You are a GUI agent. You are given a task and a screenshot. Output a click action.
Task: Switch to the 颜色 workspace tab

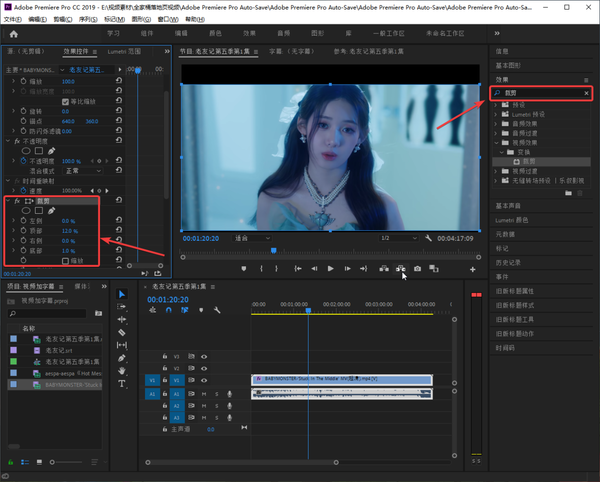pyautogui.click(x=214, y=33)
